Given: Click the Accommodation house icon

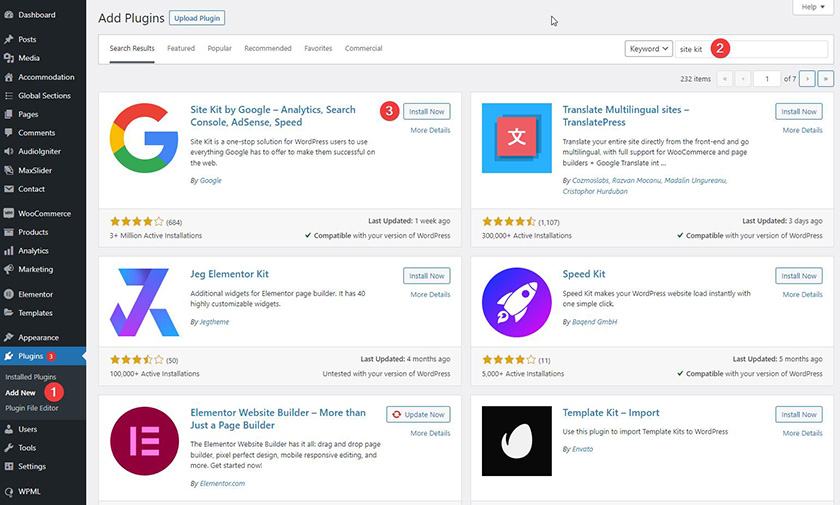Looking at the screenshot, I should point(9,77).
